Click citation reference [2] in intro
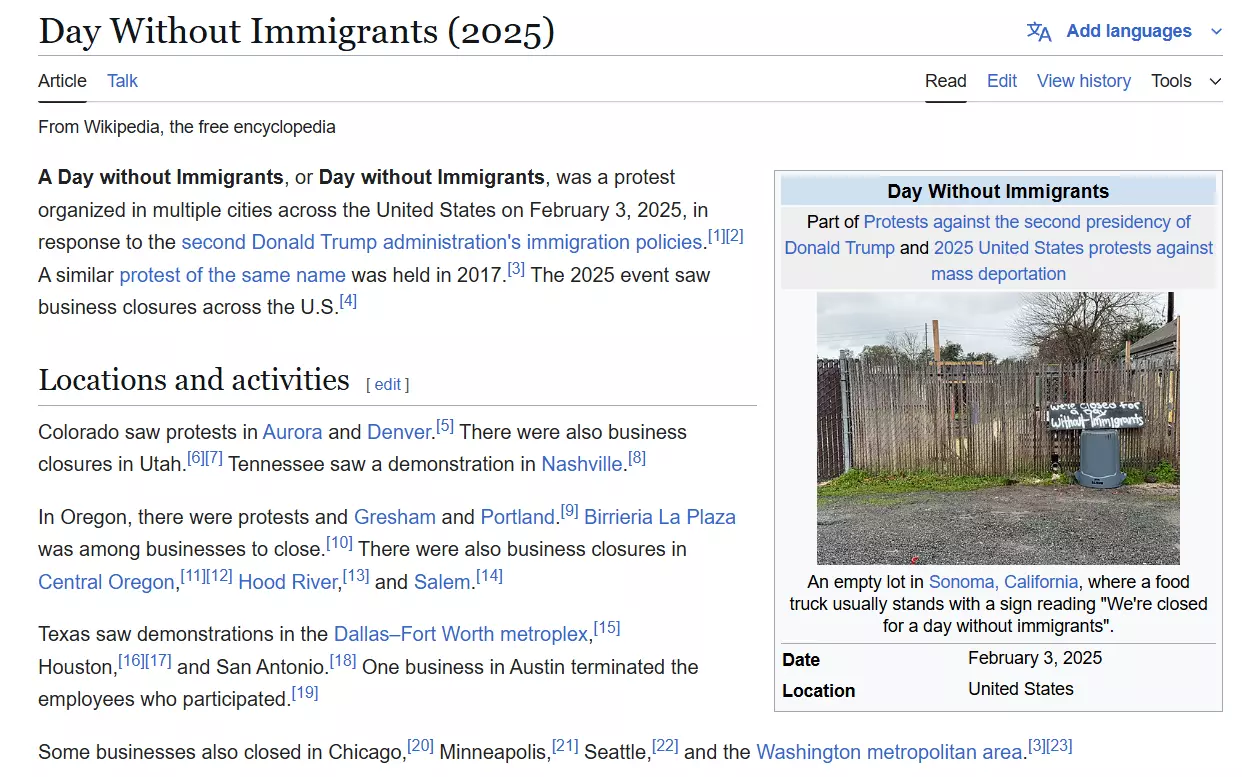This screenshot has height=777, width=1242. click(x=735, y=236)
